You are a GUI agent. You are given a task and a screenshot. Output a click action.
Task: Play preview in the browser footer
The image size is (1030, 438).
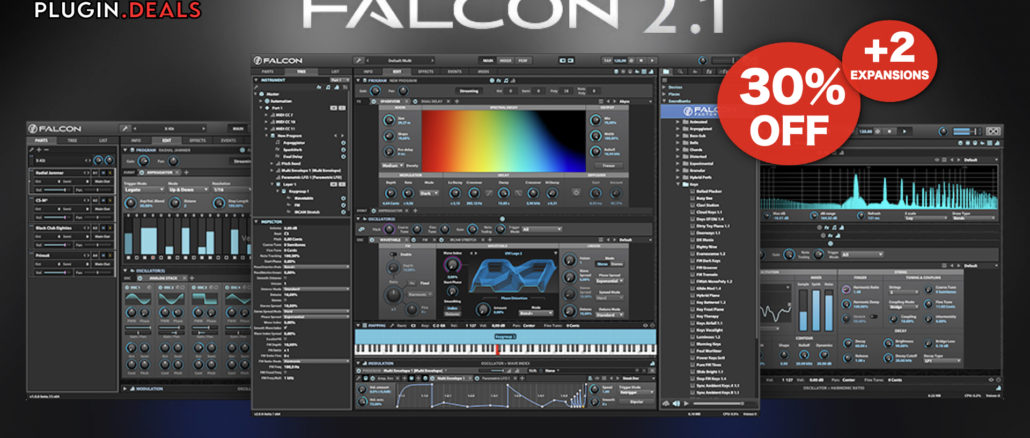point(686,403)
